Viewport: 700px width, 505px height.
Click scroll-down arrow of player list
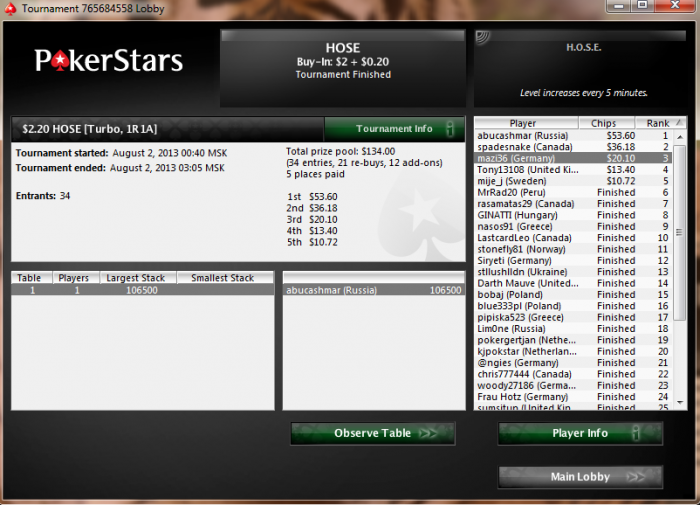coord(679,402)
